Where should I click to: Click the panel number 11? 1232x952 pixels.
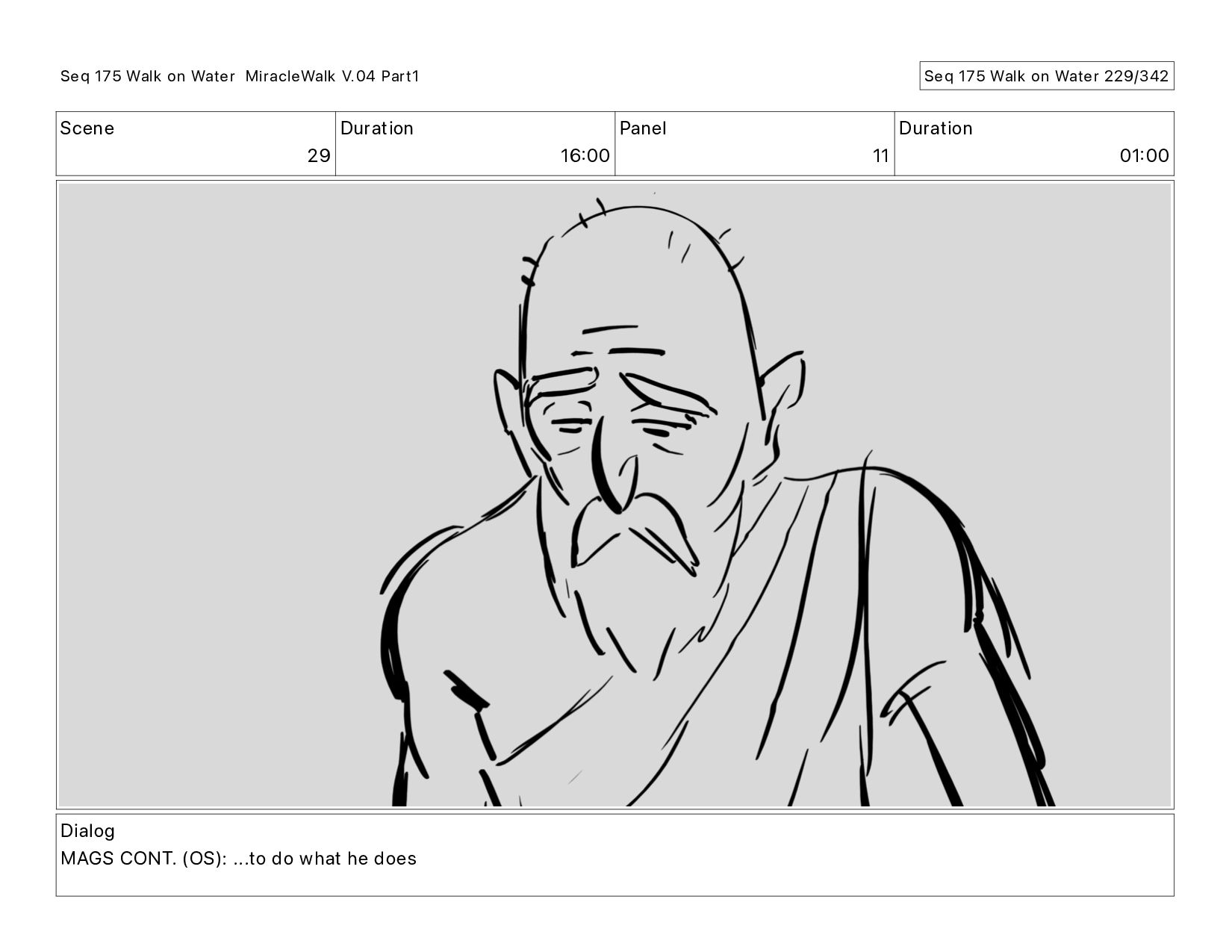[881, 156]
